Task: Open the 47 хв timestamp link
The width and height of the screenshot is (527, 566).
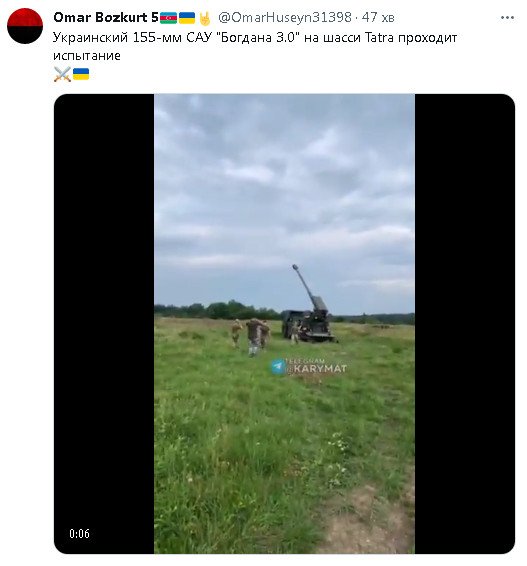Action: click(x=378, y=17)
